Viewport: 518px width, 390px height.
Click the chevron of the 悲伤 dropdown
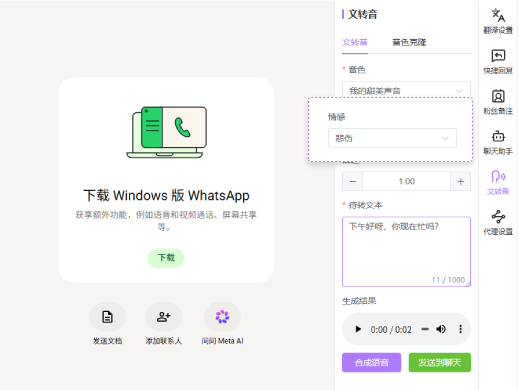(x=445, y=138)
